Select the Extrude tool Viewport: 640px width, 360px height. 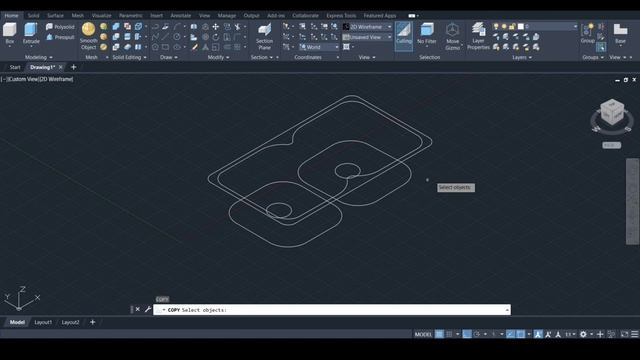[x=31, y=33]
